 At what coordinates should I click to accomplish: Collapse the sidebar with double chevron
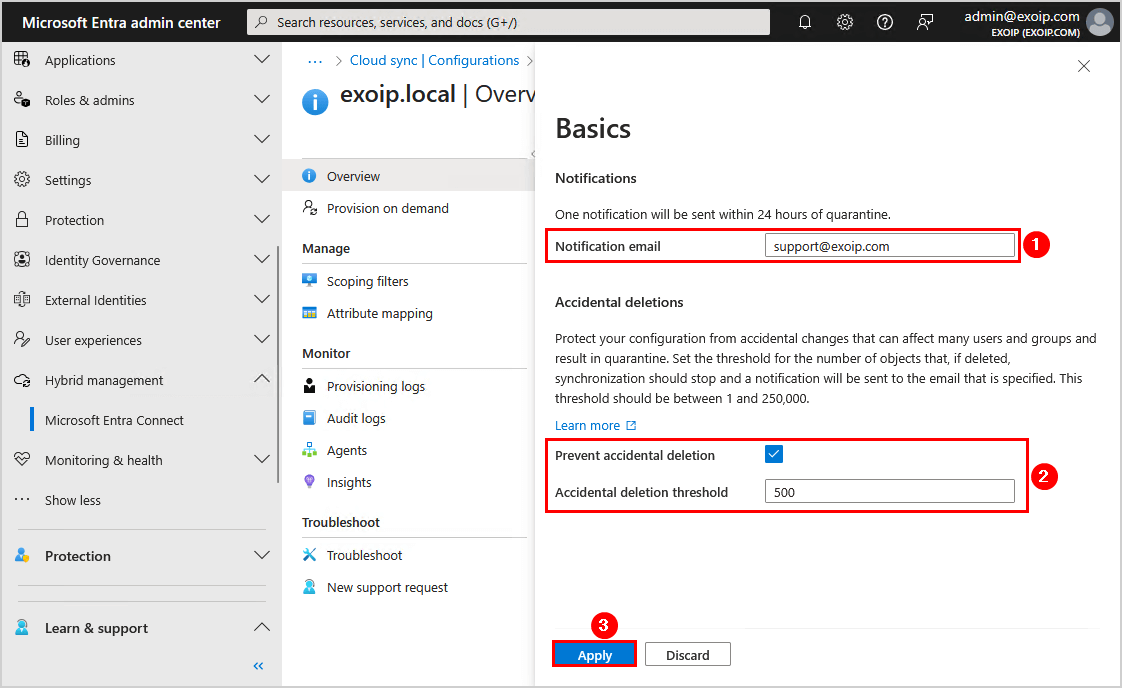pos(258,666)
